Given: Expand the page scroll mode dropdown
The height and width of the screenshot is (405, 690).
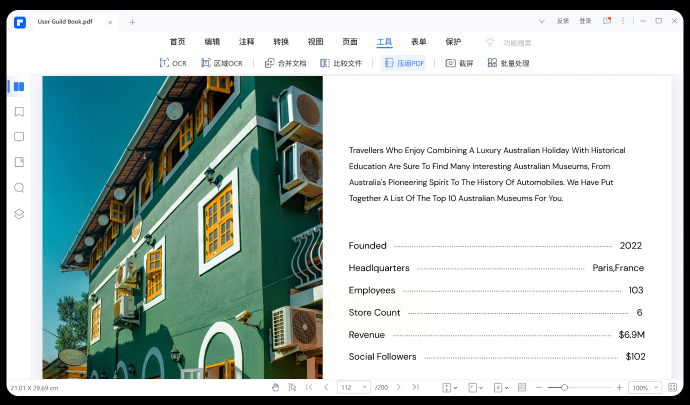Looking at the screenshot, I should coord(454,387).
